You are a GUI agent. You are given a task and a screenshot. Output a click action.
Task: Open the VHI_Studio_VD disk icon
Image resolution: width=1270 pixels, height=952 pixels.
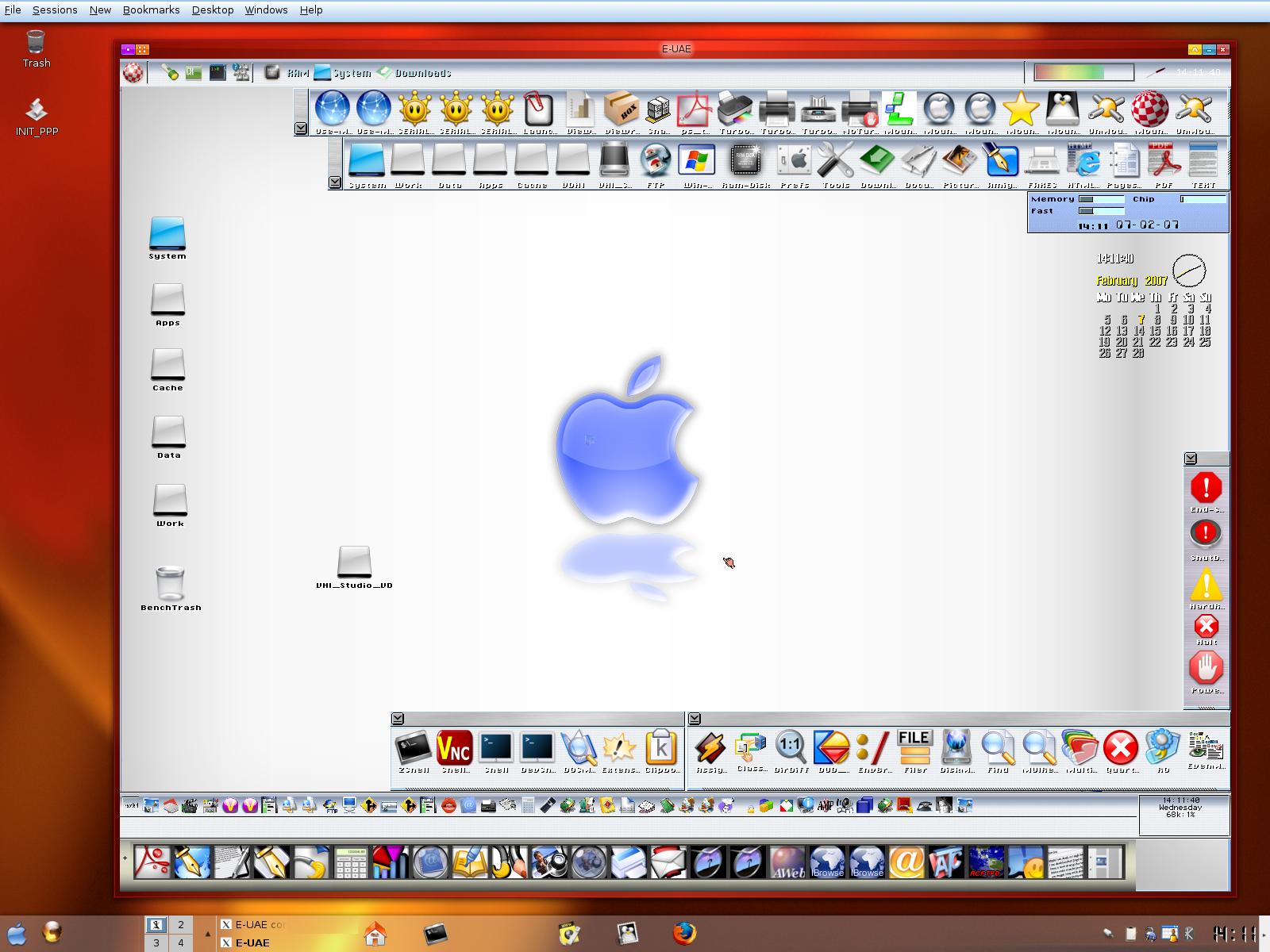(x=354, y=567)
